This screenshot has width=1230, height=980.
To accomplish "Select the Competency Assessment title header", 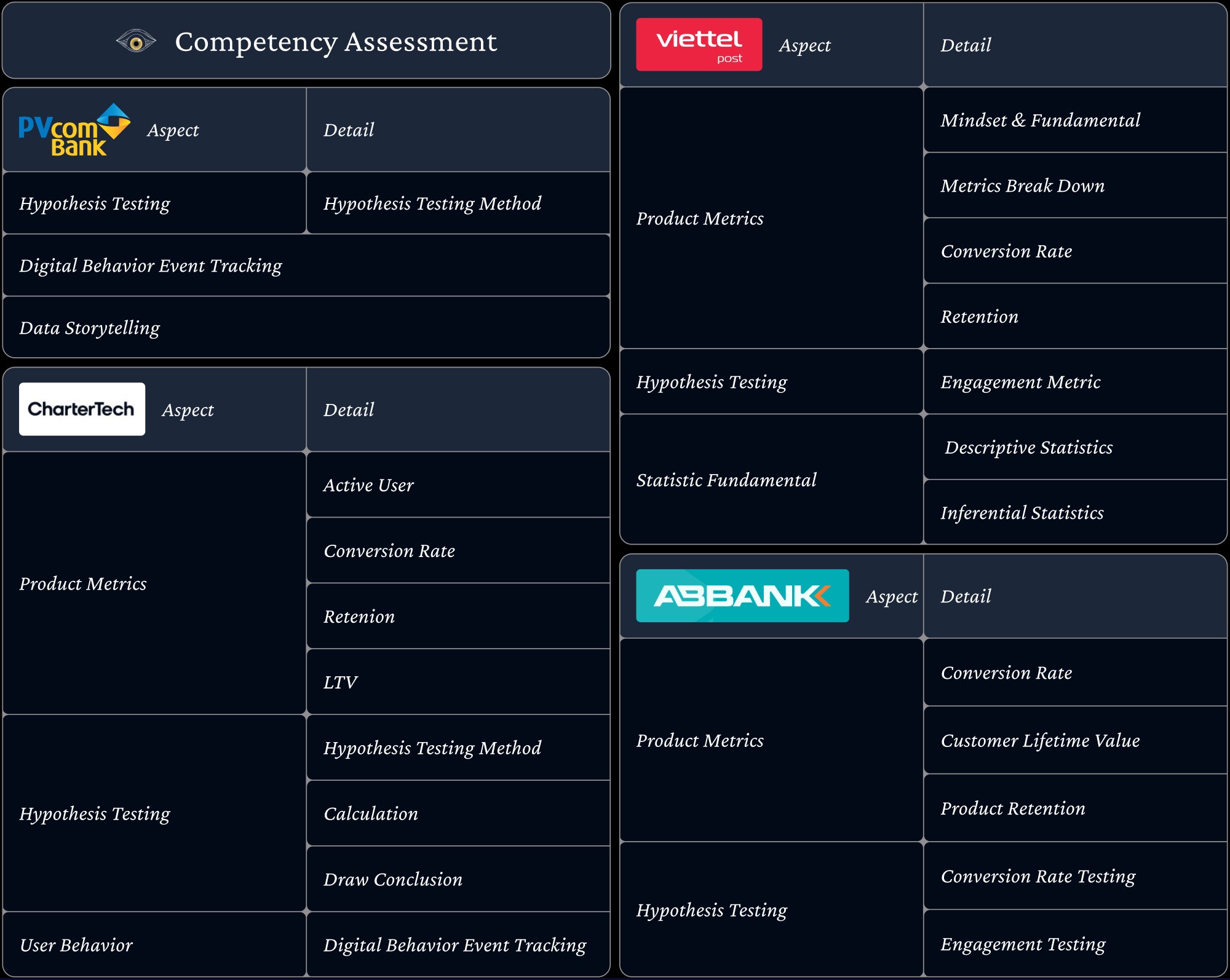I will [x=336, y=42].
